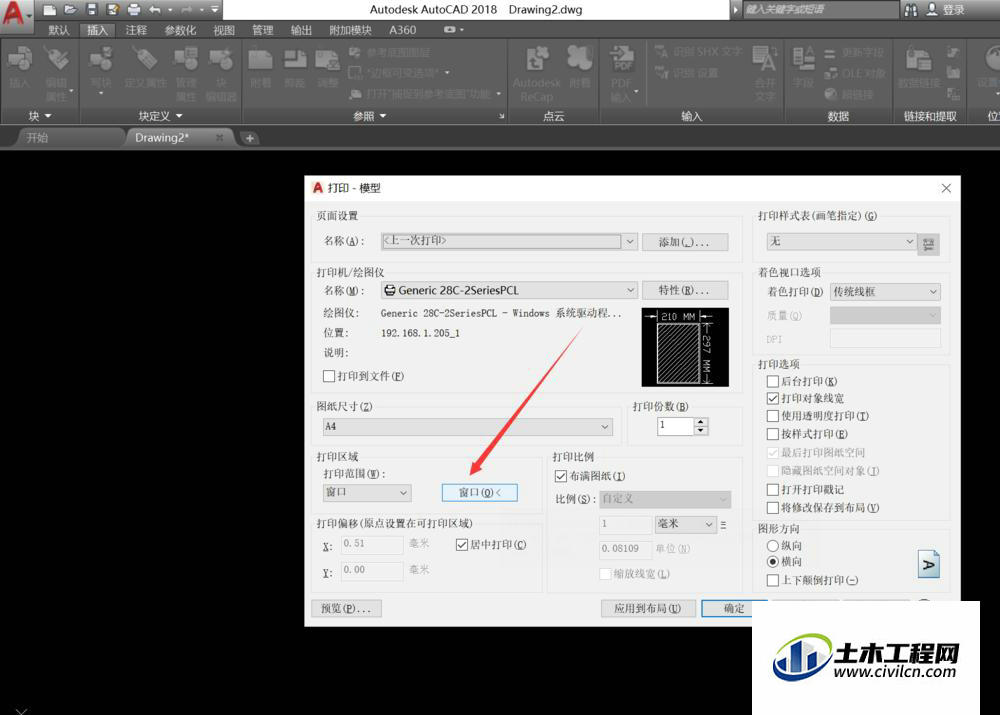Uncheck the 布满图纸 checkbox

click(561, 476)
